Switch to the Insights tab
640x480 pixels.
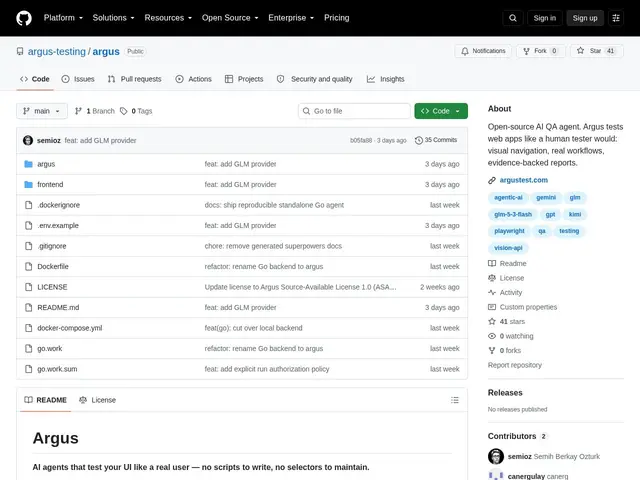point(386,79)
